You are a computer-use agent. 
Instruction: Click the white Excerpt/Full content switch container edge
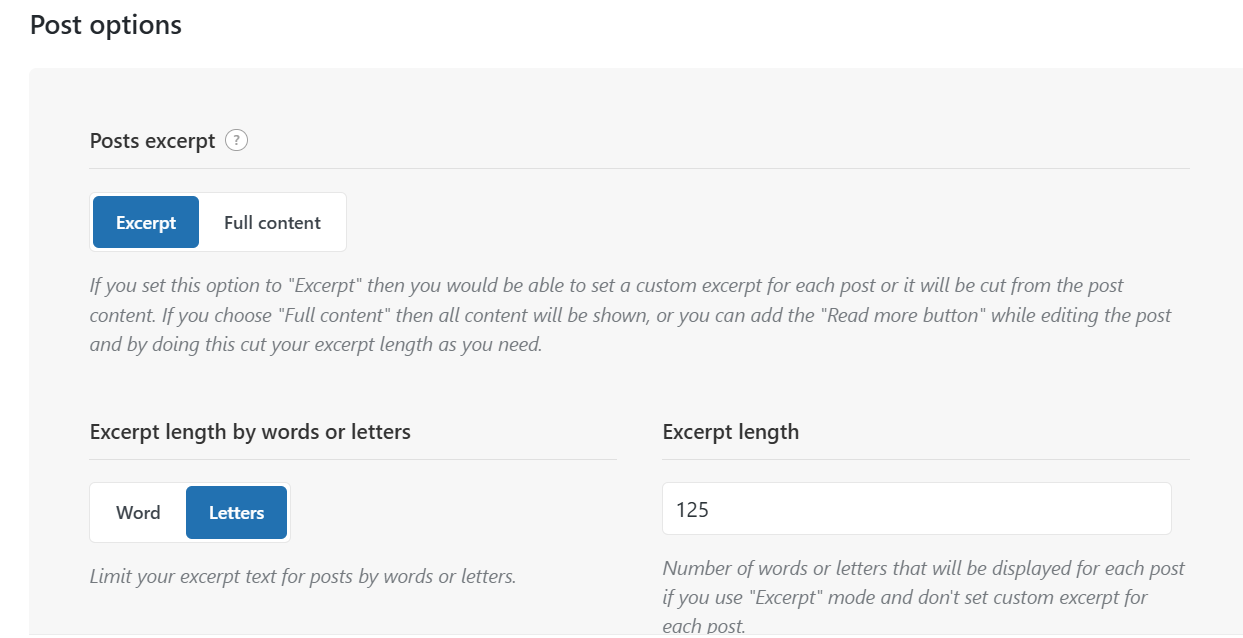coord(346,222)
